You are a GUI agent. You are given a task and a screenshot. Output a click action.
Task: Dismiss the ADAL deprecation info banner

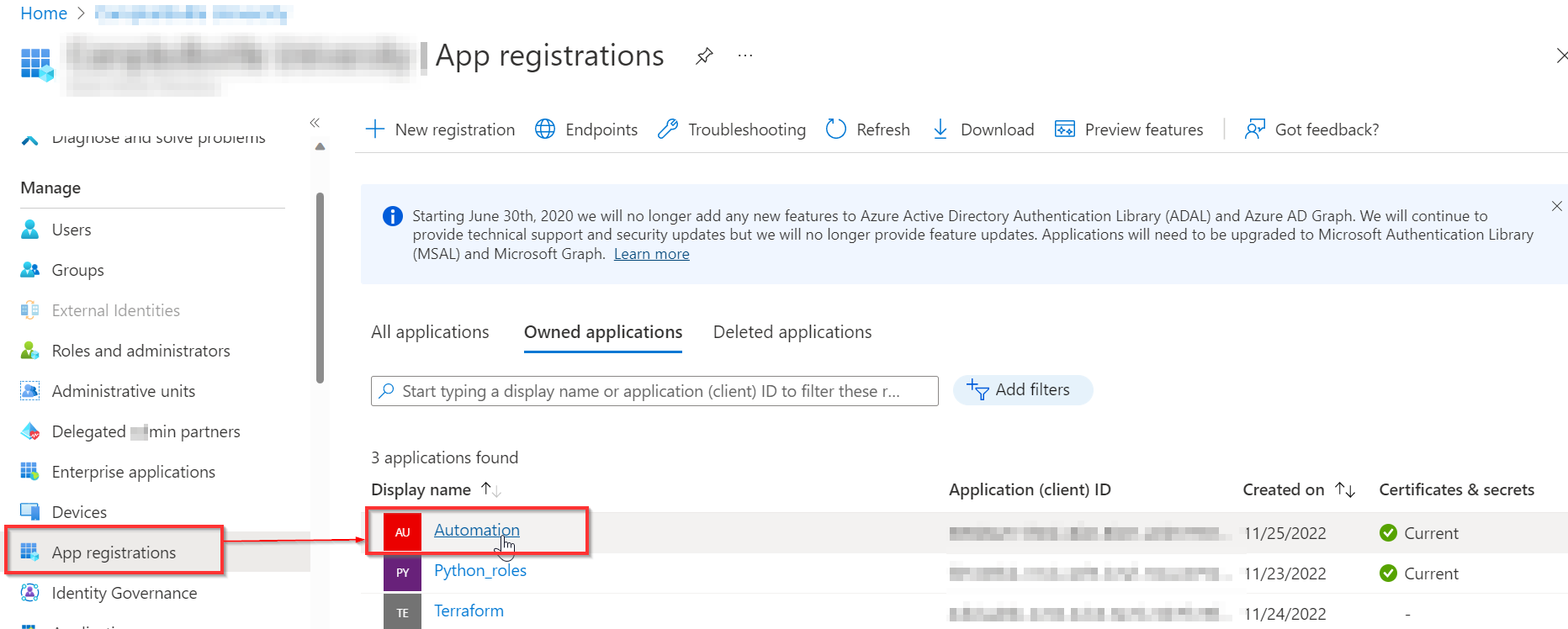tap(1556, 206)
